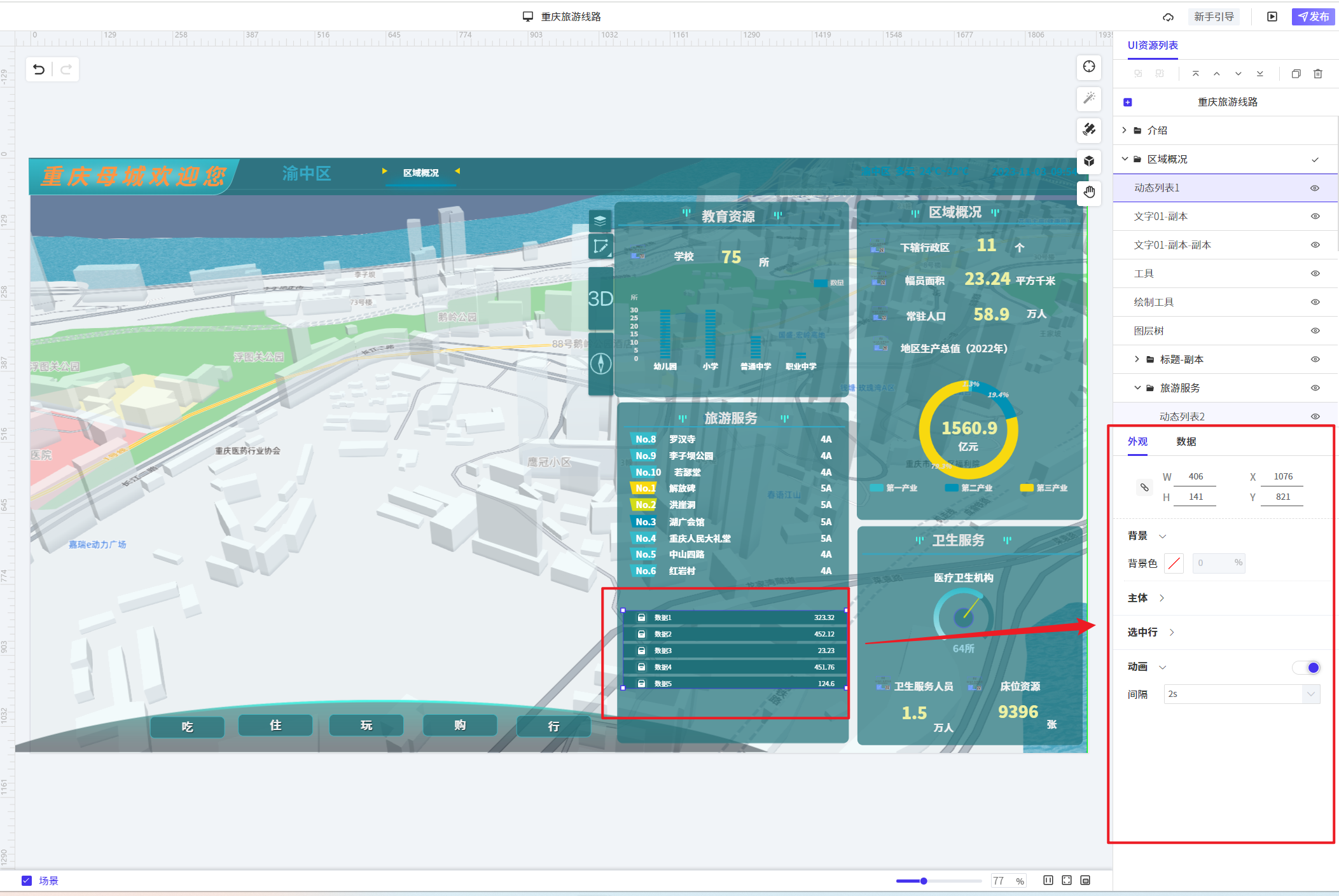Move layer to bottom icon

1260,74
